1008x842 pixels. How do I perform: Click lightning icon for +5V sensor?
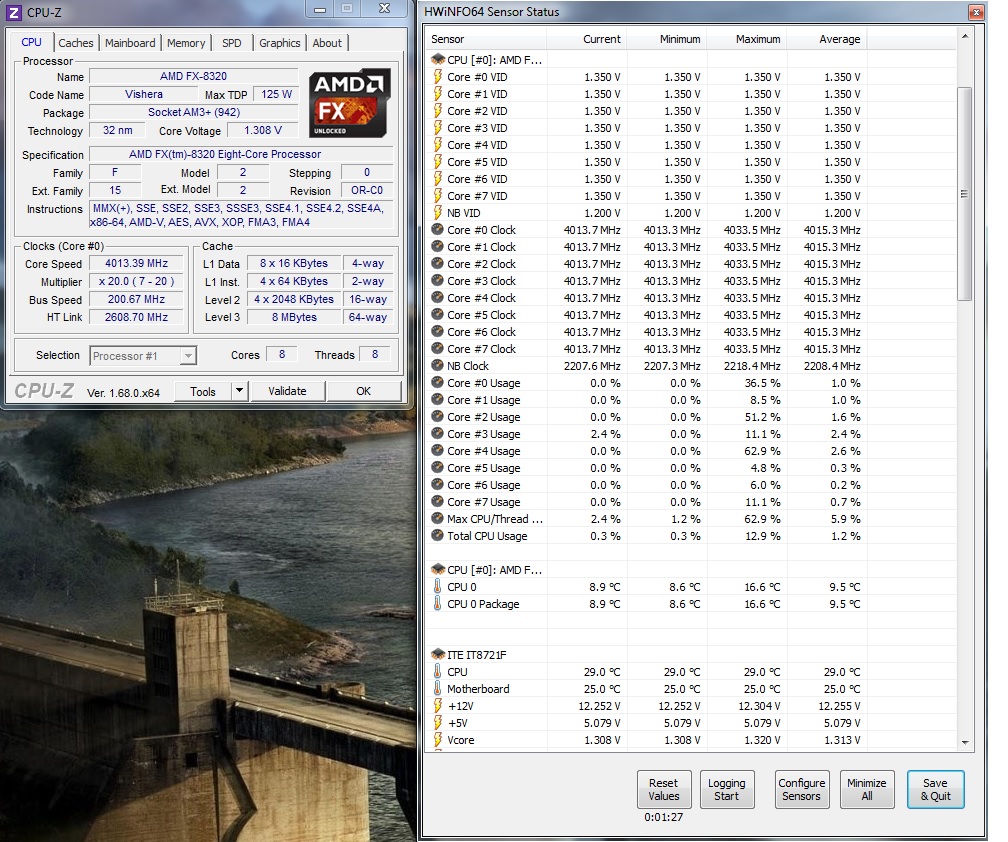pos(438,722)
